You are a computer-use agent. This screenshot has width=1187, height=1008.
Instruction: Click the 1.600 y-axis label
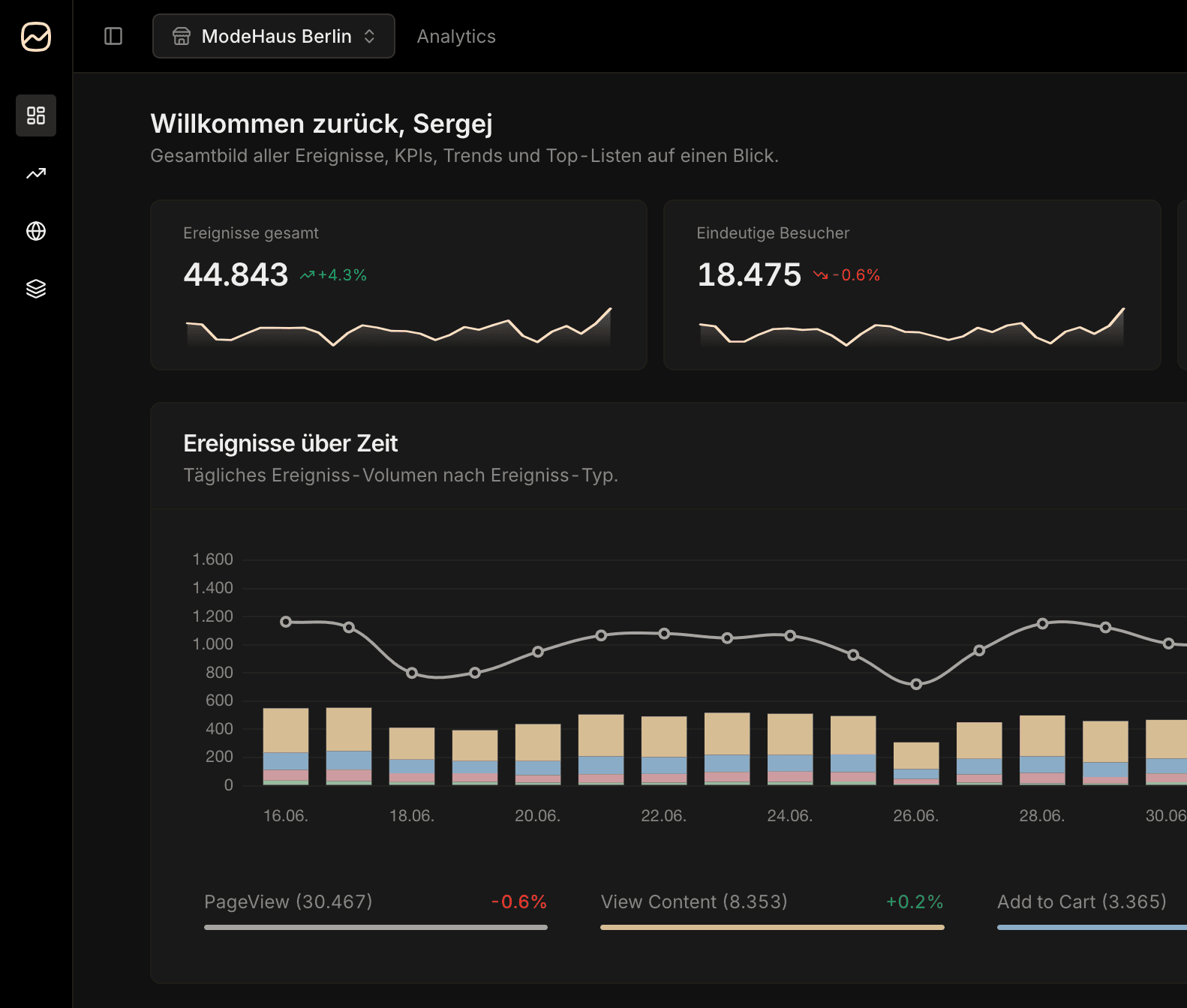point(213,559)
